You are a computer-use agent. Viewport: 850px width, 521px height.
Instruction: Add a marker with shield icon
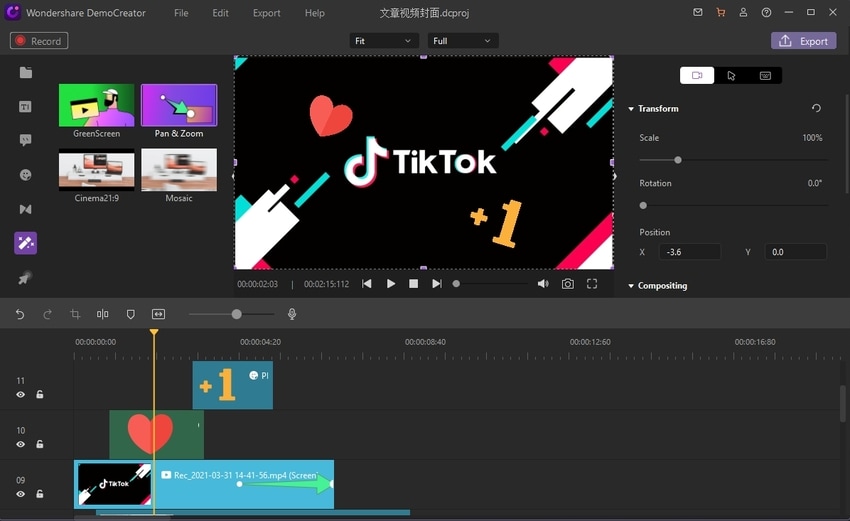[131, 314]
